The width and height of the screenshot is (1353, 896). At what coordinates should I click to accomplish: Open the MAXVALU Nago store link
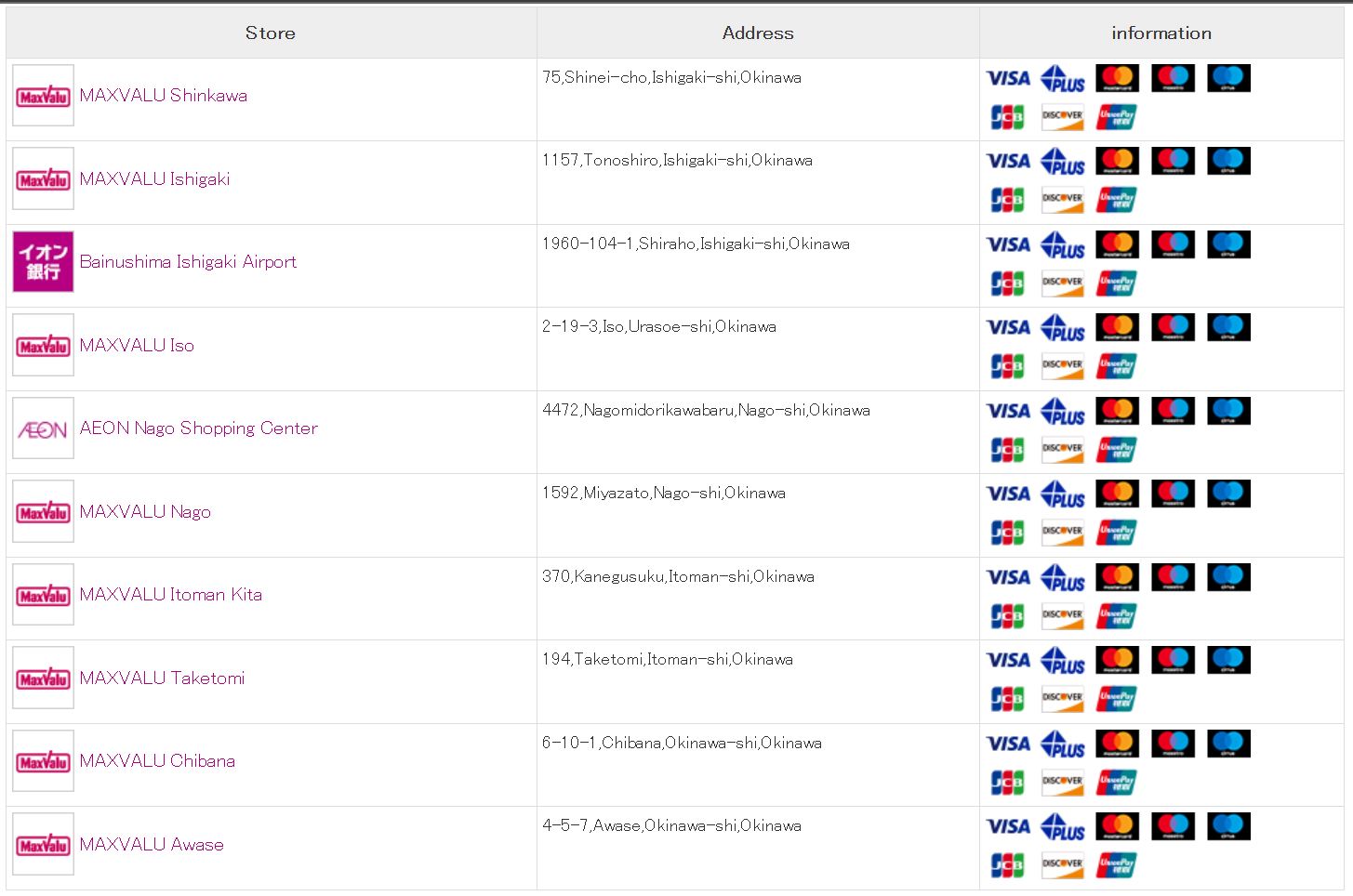tap(145, 511)
